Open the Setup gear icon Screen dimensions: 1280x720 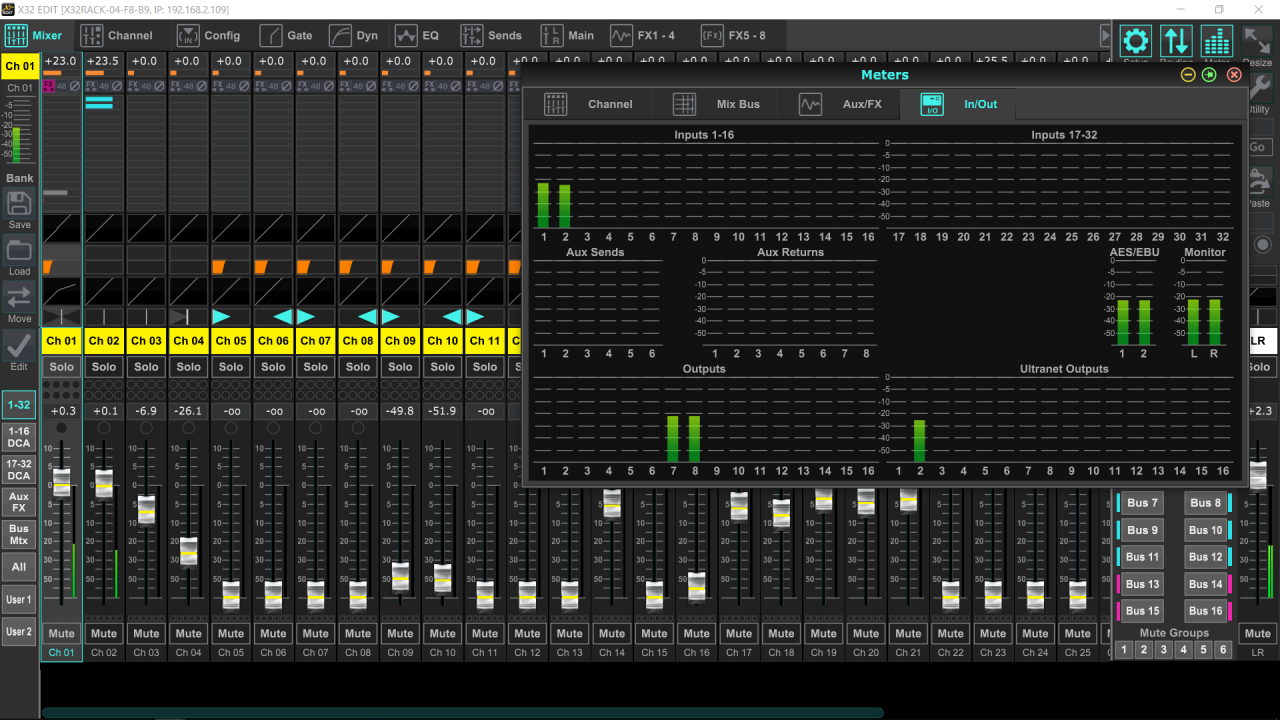click(x=1135, y=41)
